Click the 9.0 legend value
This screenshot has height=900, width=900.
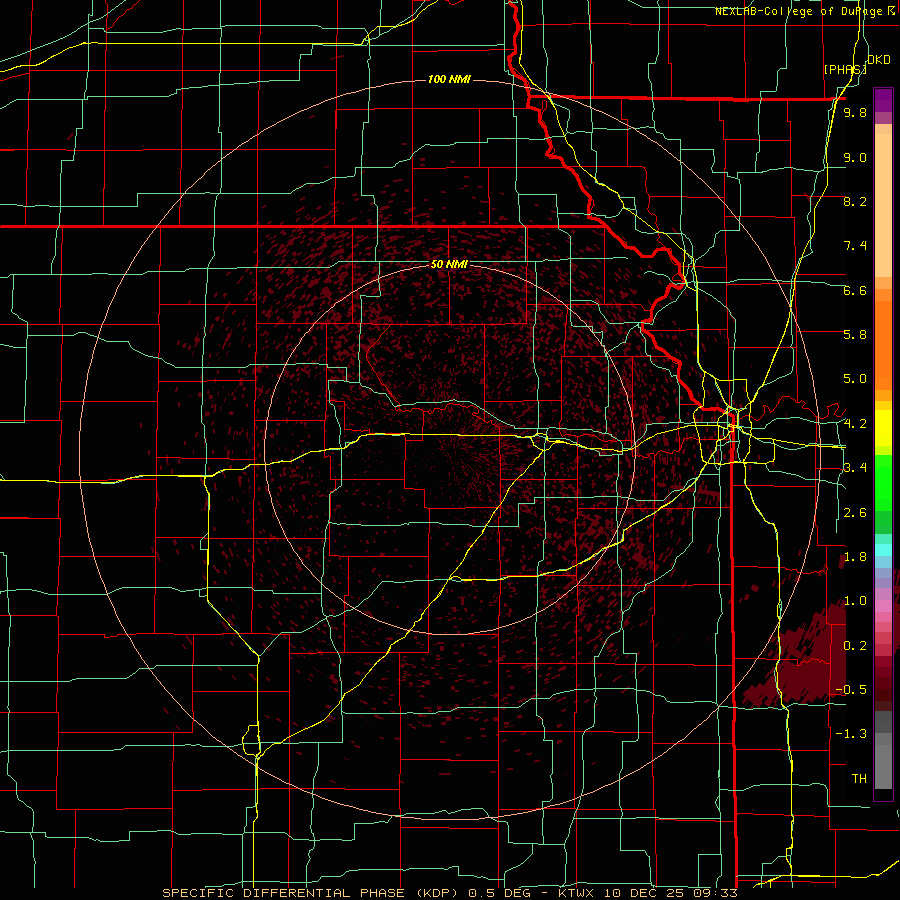855,157
